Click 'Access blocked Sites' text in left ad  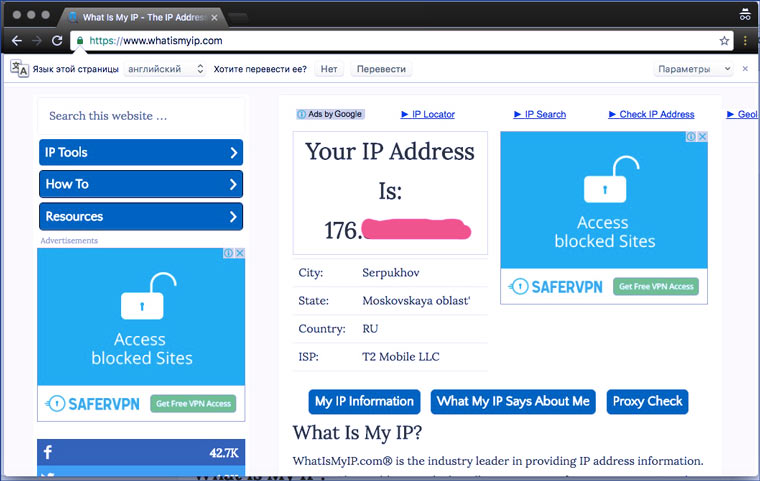[x=142, y=349]
